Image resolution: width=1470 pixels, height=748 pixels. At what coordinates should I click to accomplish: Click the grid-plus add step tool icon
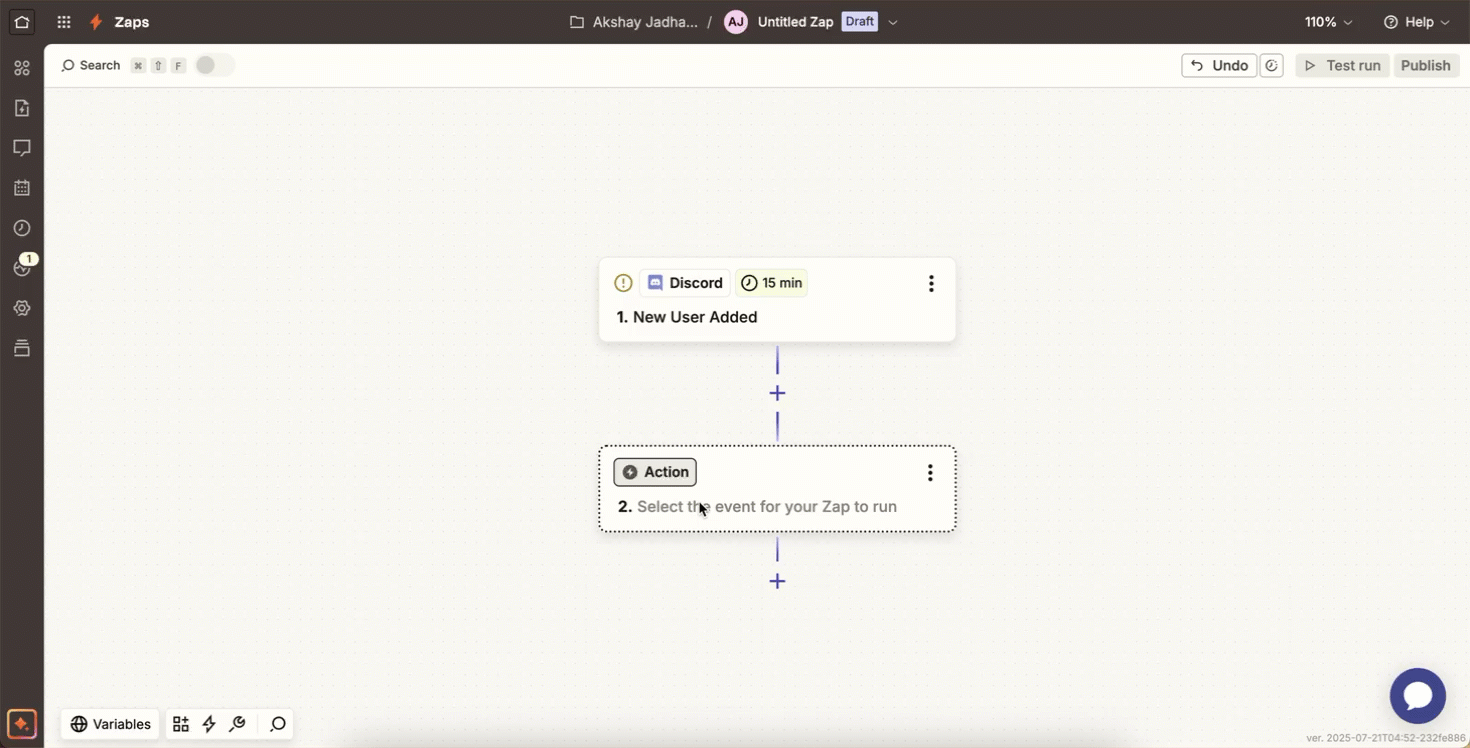pyautogui.click(x=181, y=724)
